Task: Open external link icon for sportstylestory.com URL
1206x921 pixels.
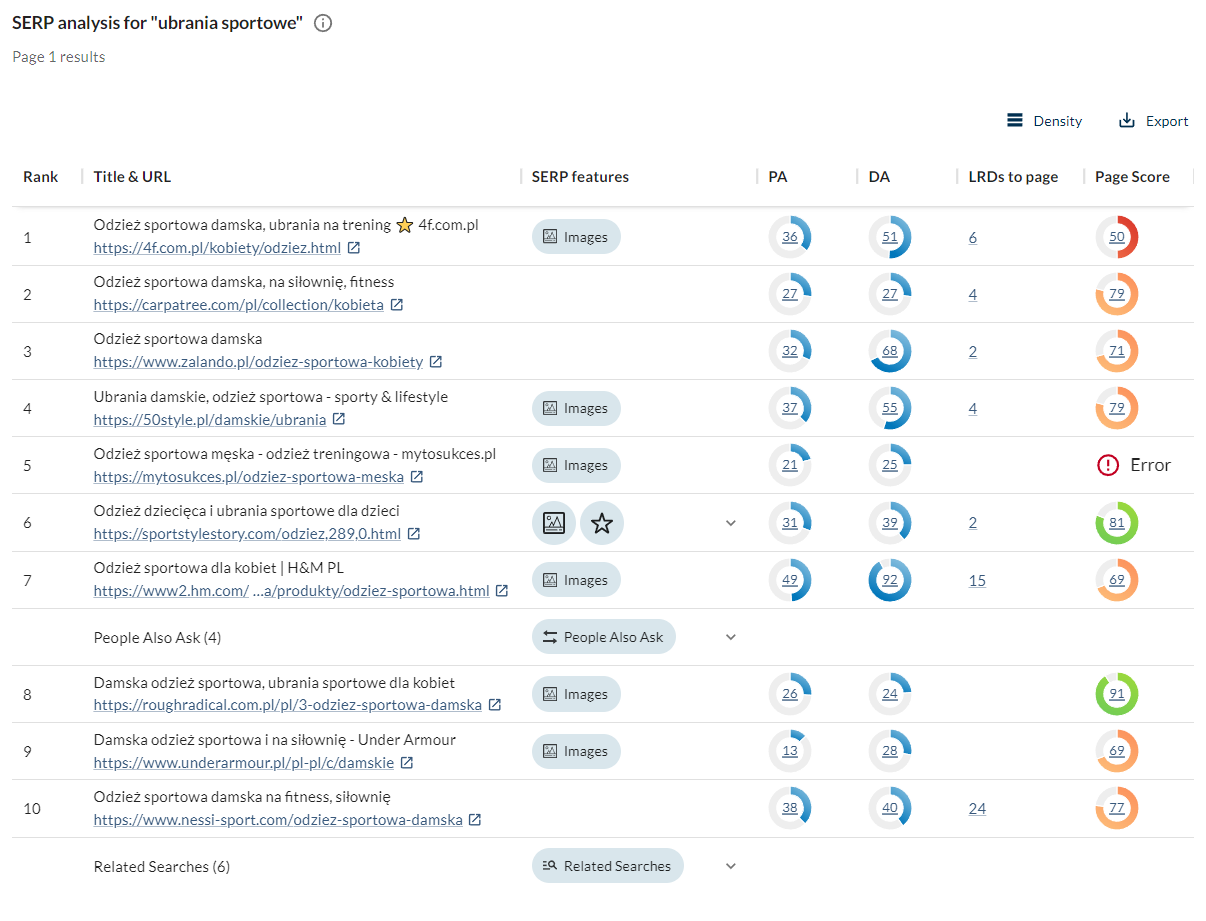Action: pyautogui.click(x=414, y=534)
